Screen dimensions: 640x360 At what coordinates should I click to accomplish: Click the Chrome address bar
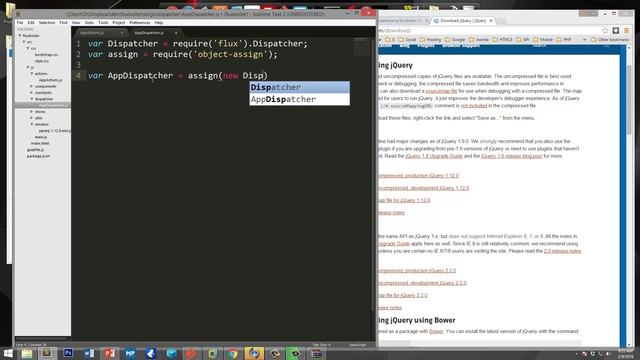point(488,31)
